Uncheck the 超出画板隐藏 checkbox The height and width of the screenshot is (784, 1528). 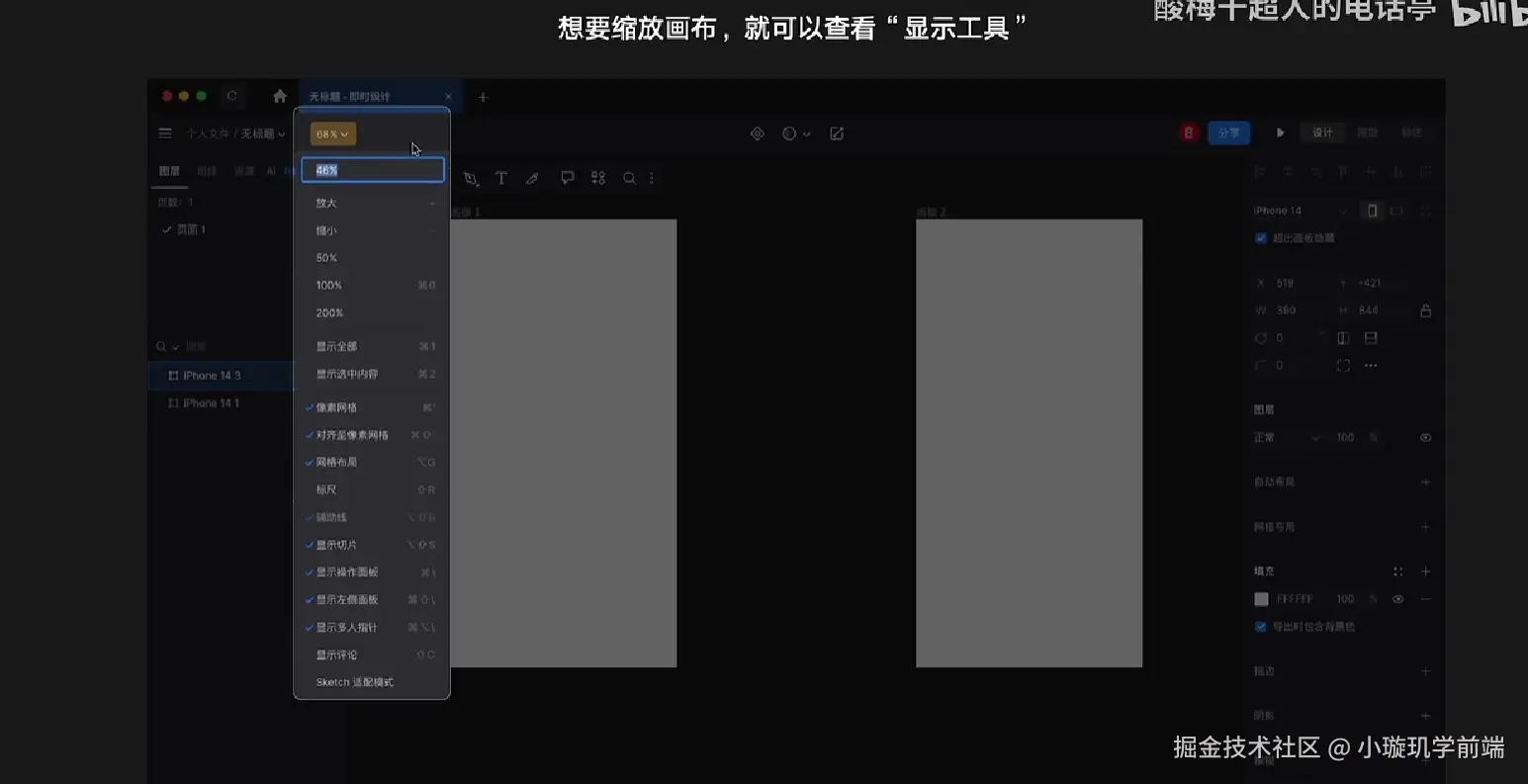(x=1261, y=238)
